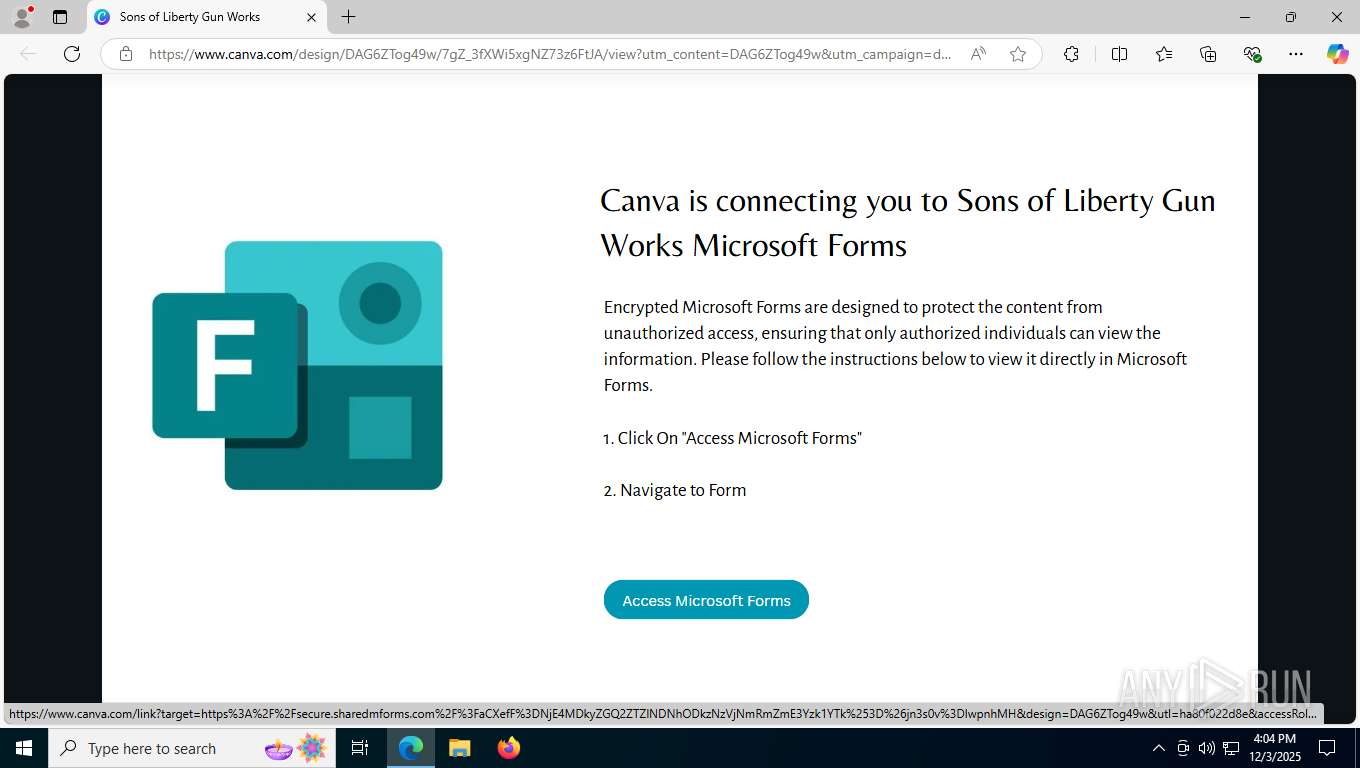Screen dimensions: 1360x768
Task: Go back to the previous page
Action: 28,54
